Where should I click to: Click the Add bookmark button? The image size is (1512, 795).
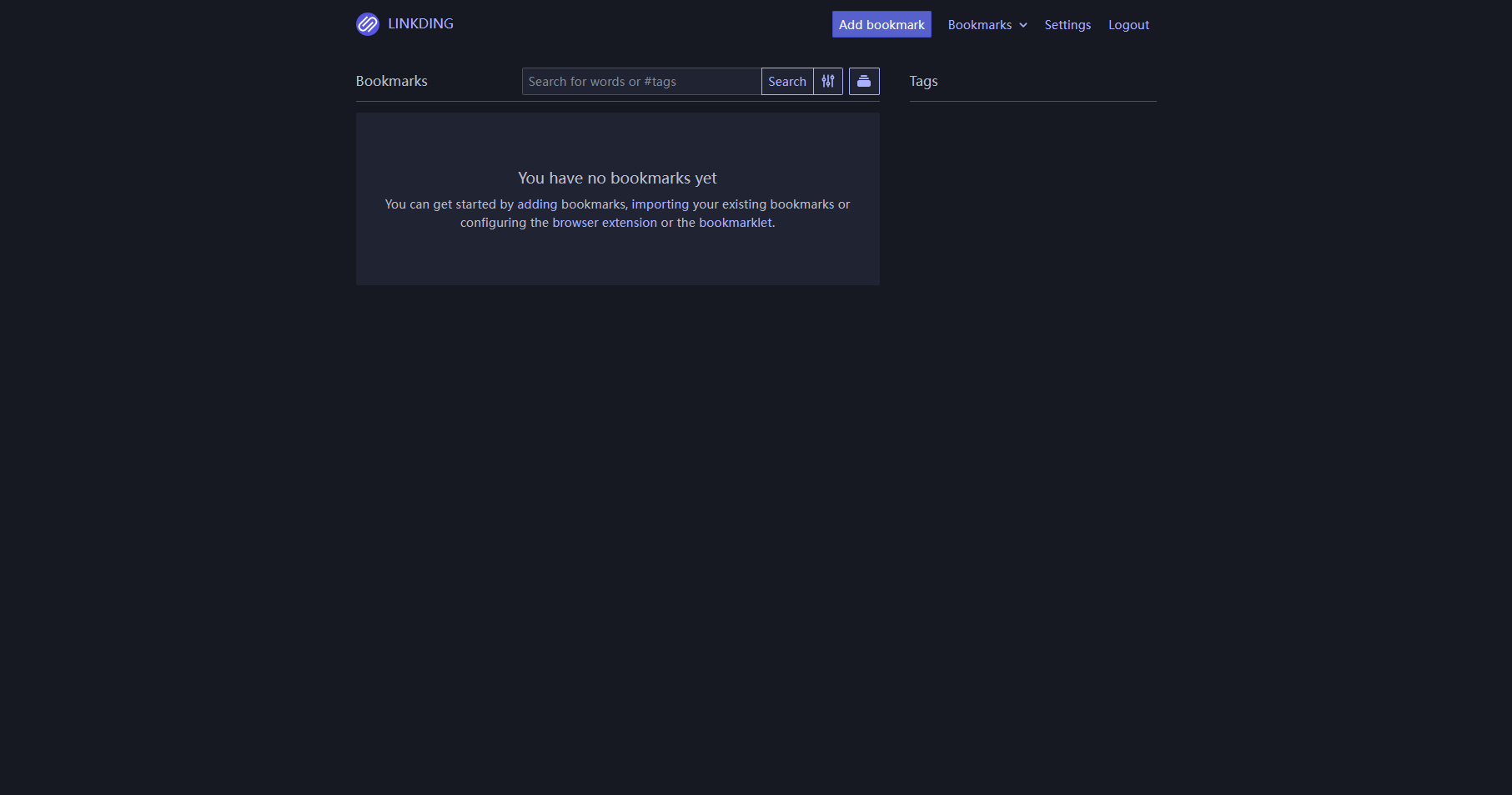(882, 24)
